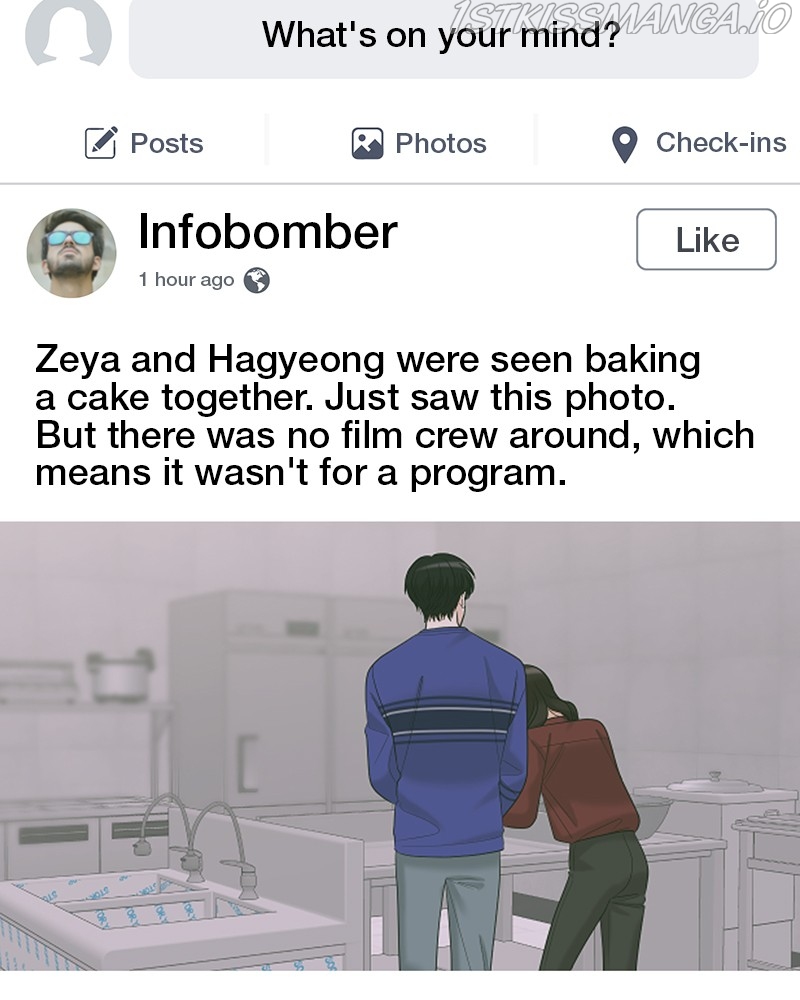Click the Check-ins location pin icon
Viewport: 800px width, 1000px height.
point(625,144)
